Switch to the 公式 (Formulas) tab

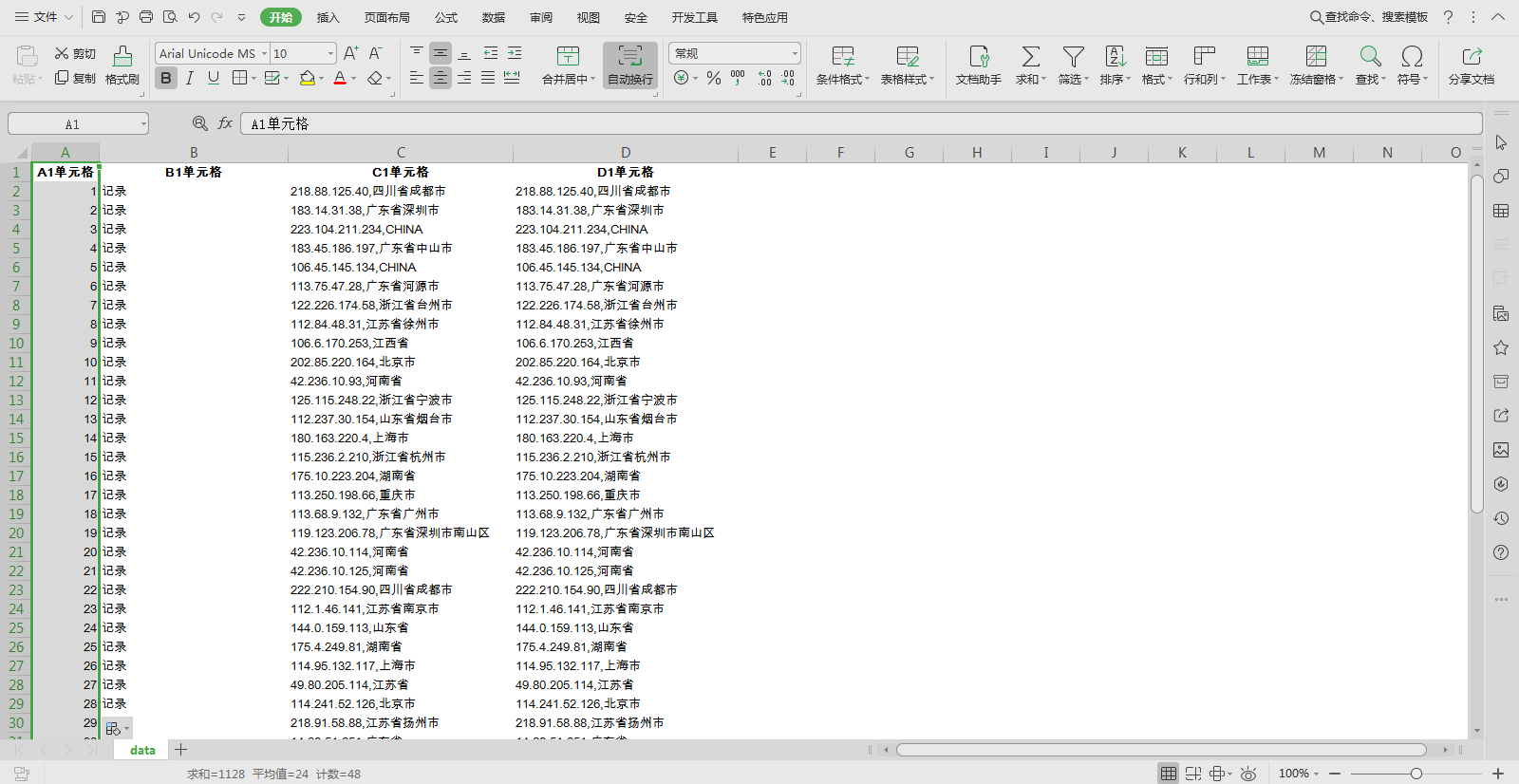[446, 17]
